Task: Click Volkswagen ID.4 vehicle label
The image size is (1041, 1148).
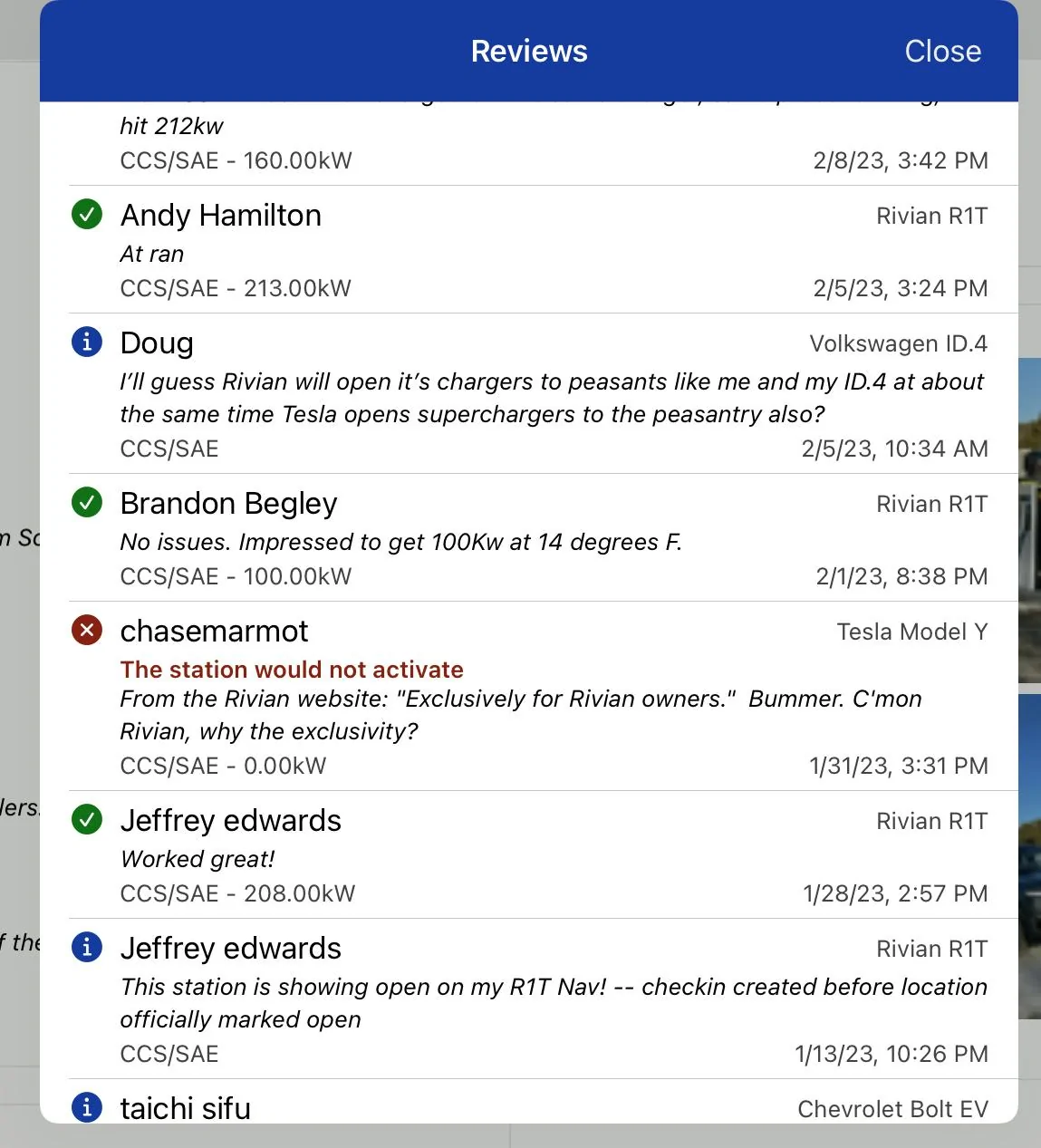Action: (x=898, y=343)
